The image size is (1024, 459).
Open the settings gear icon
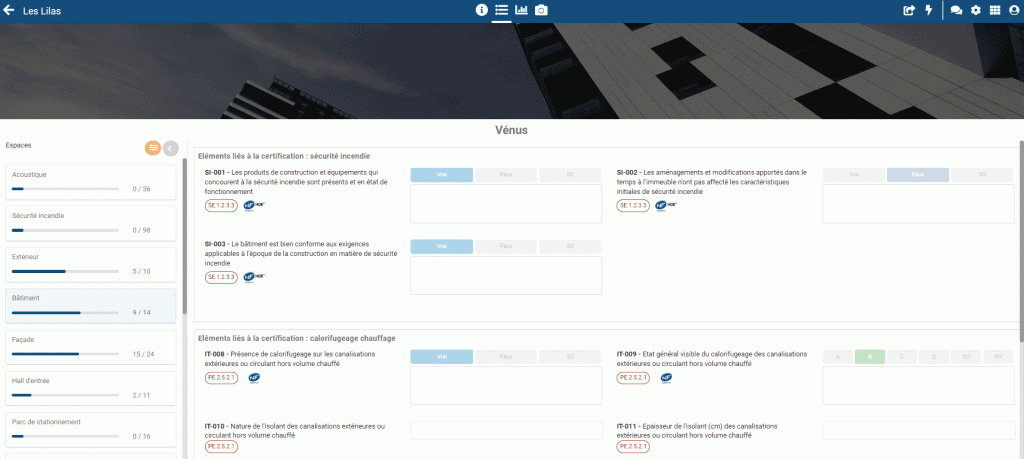976,11
